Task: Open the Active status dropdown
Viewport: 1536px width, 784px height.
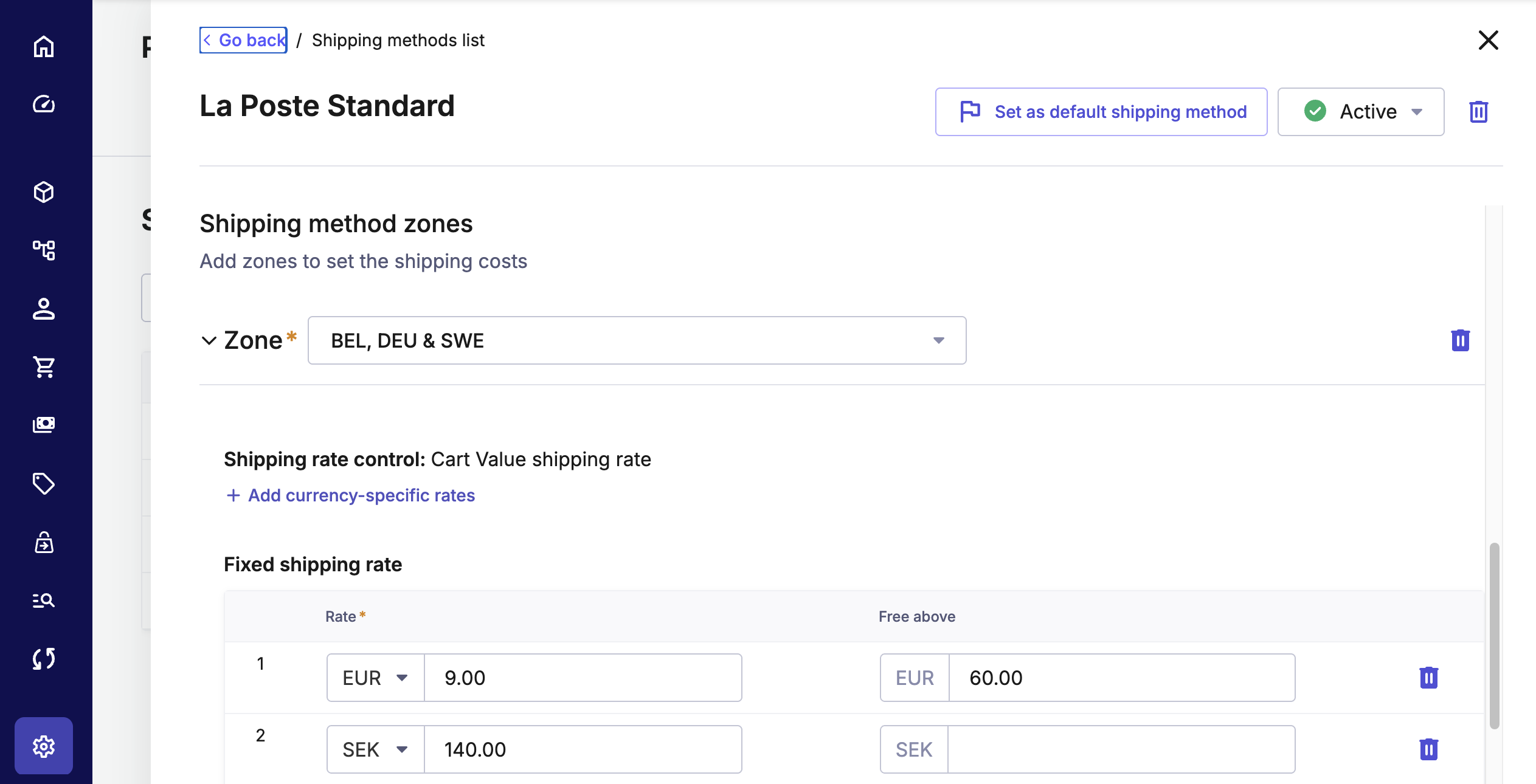Action: [1361, 112]
